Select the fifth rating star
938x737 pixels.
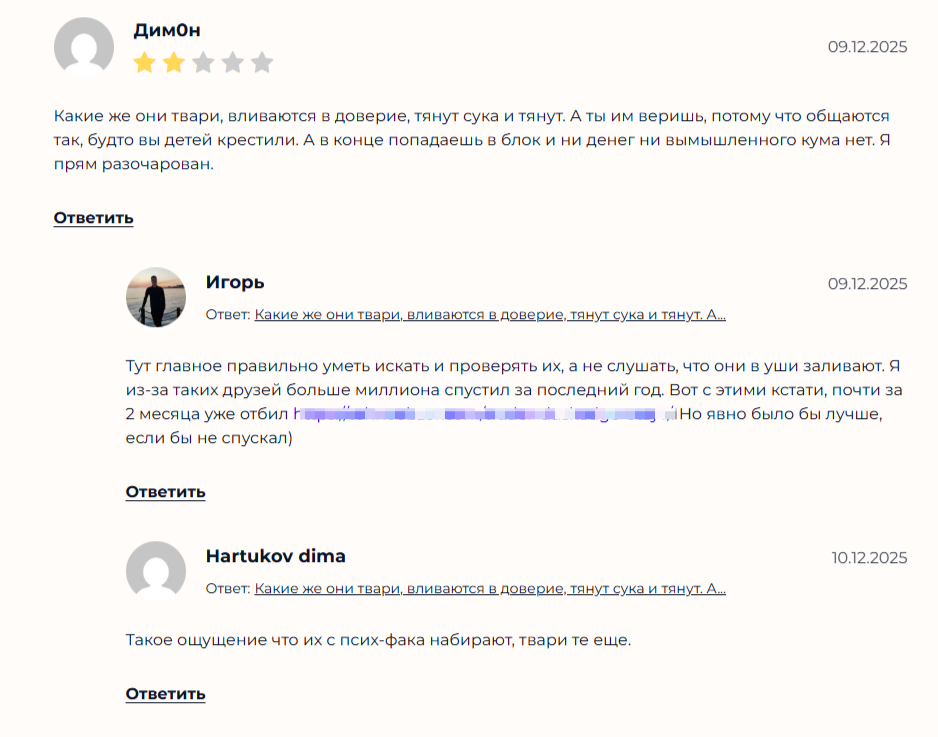pyautogui.click(x=262, y=63)
